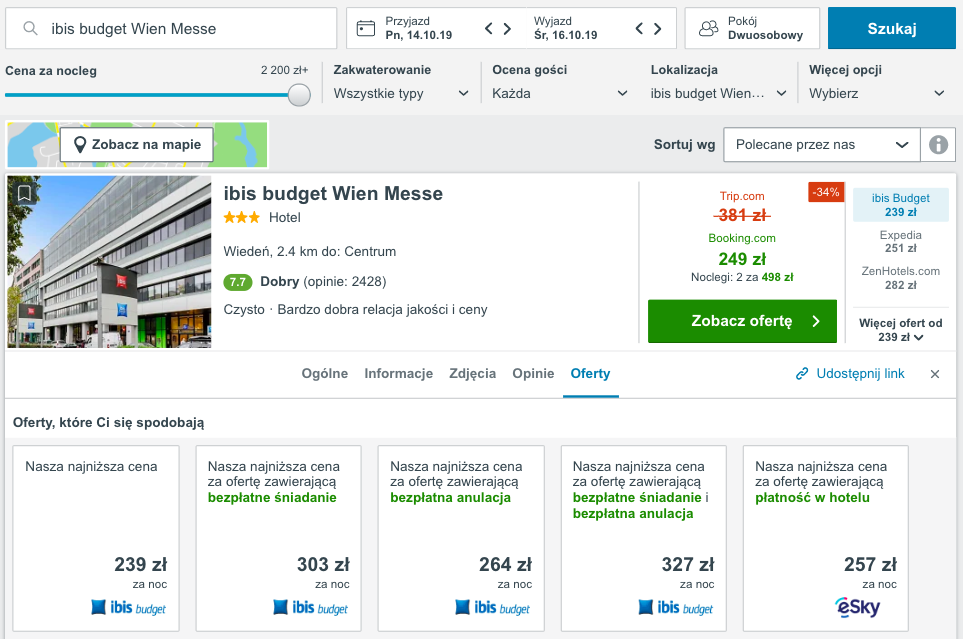Screen dimensions: 963x639
Task: Open the Zobacz na mapie map view
Action: [x=137, y=144]
